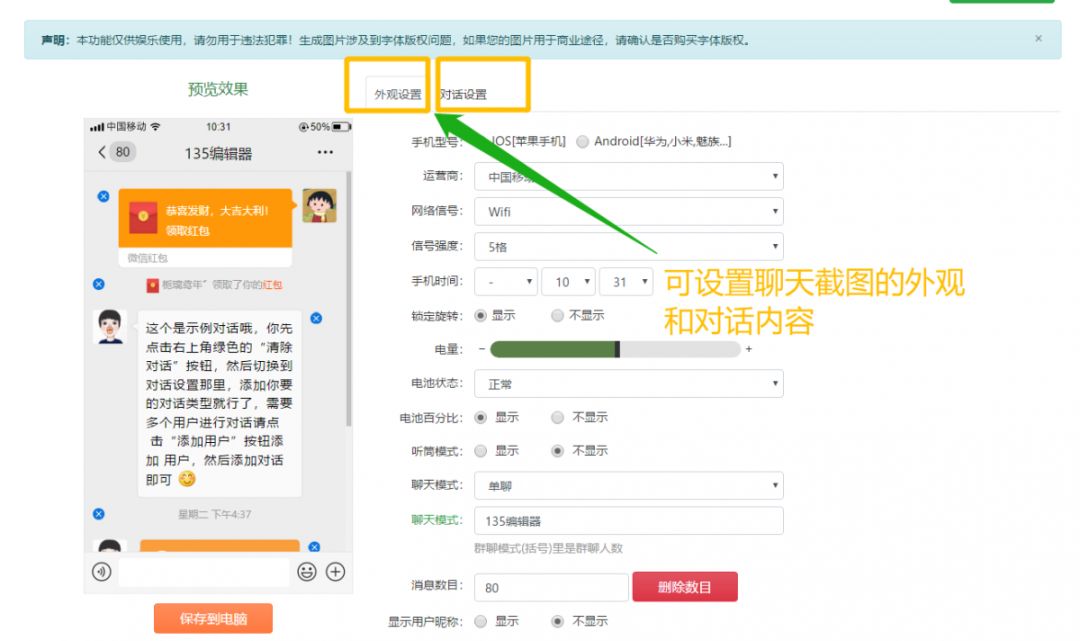Click the 红包 link in received notice
Image resolution: width=1080 pixels, height=641 pixels.
[x=272, y=284]
